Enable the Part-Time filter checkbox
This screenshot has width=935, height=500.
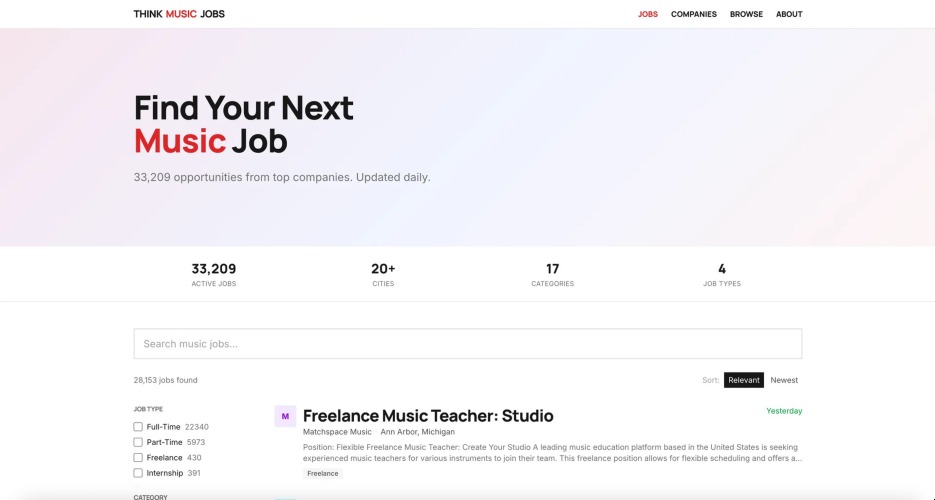[138, 442]
